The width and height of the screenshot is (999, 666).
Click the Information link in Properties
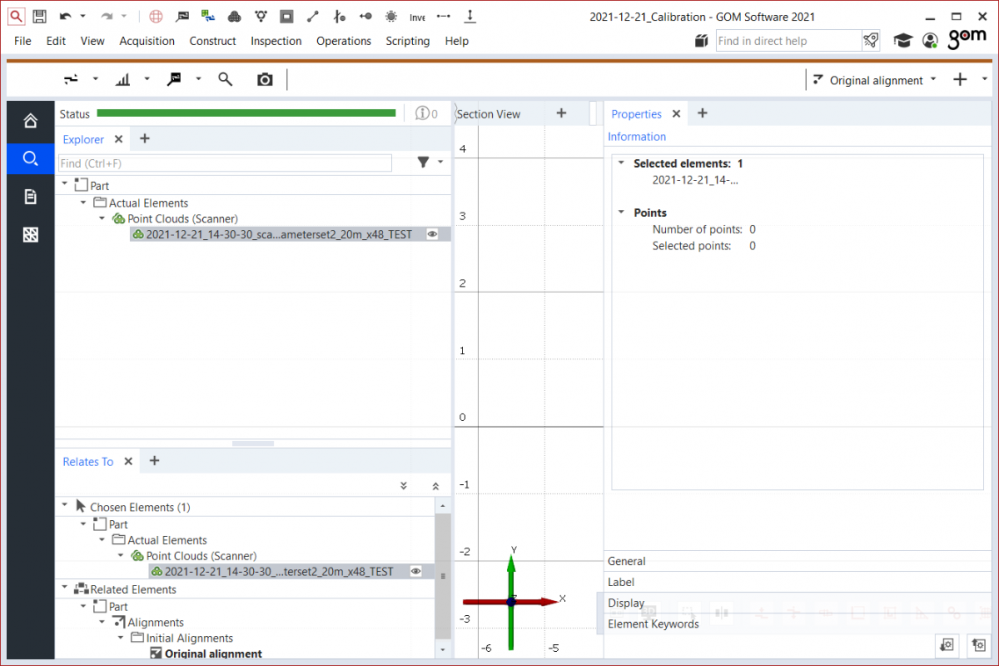[x=637, y=136]
